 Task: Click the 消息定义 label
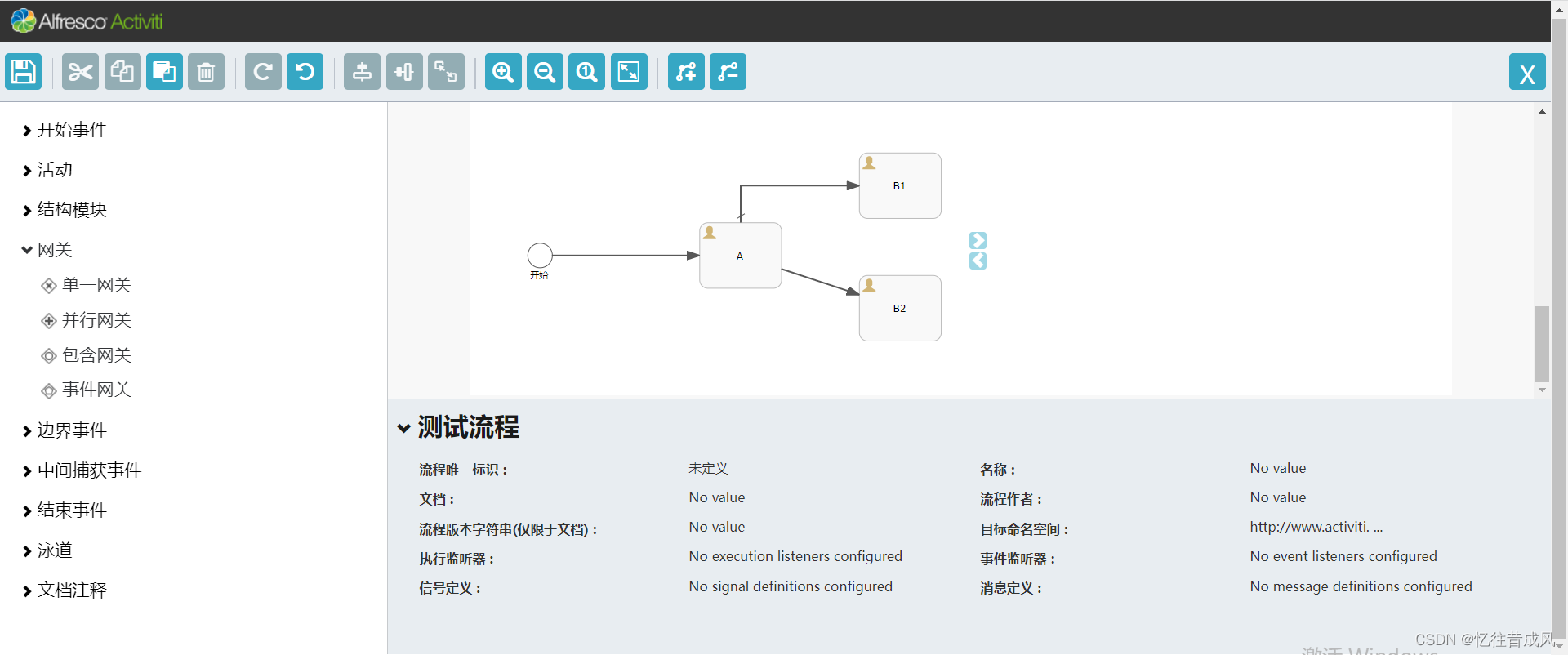point(1011,588)
